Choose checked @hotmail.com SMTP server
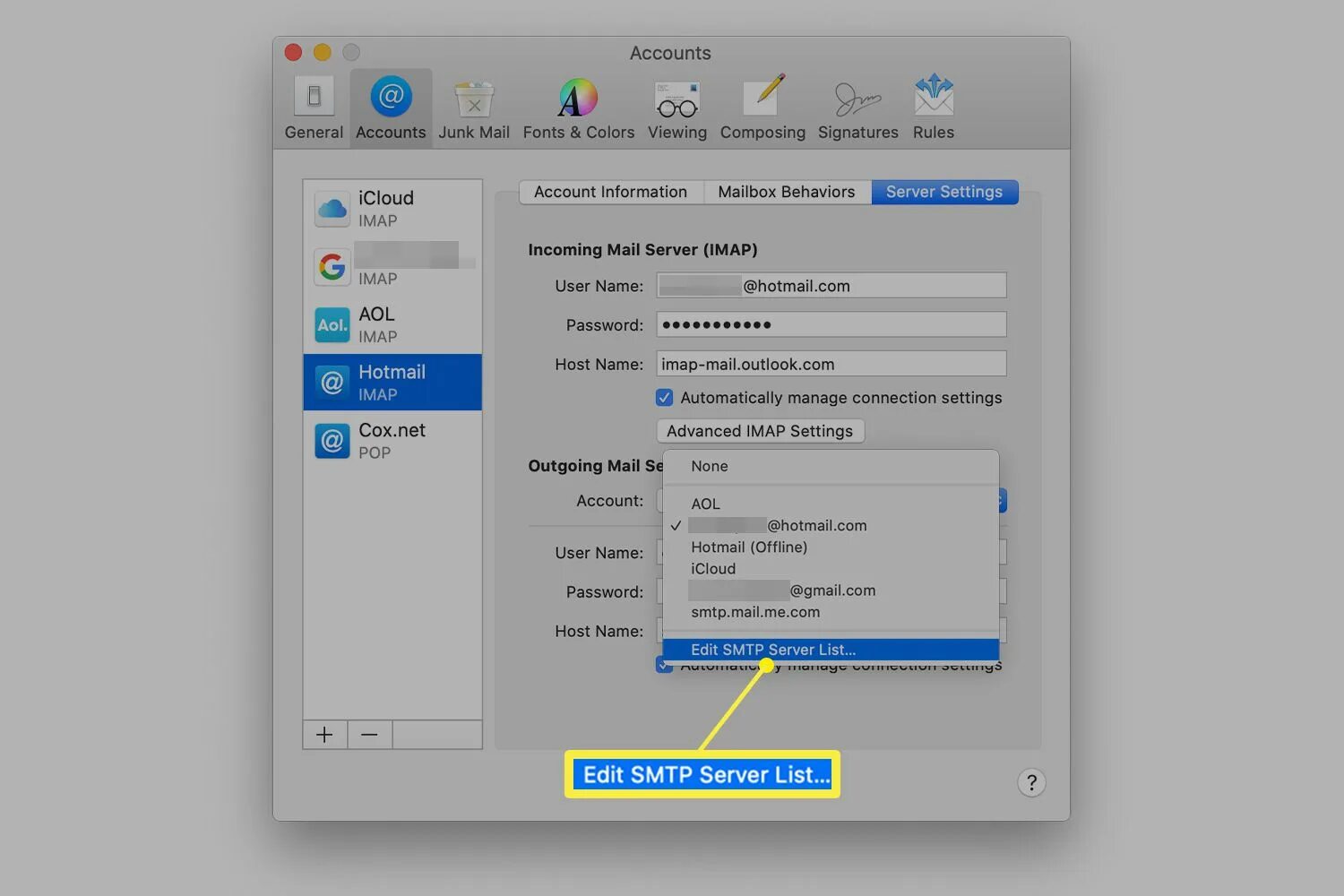 tap(831, 525)
